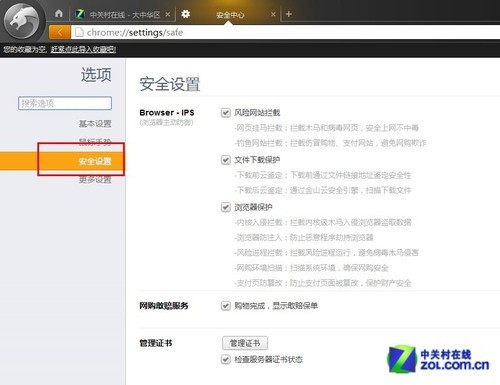The image size is (500, 385).
Task: Toggle the 风险网站拦截 checkbox
Action: (226, 113)
